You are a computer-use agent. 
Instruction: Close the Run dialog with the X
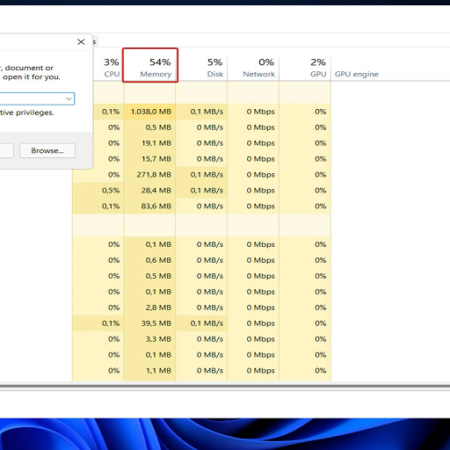click(x=81, y=42)
